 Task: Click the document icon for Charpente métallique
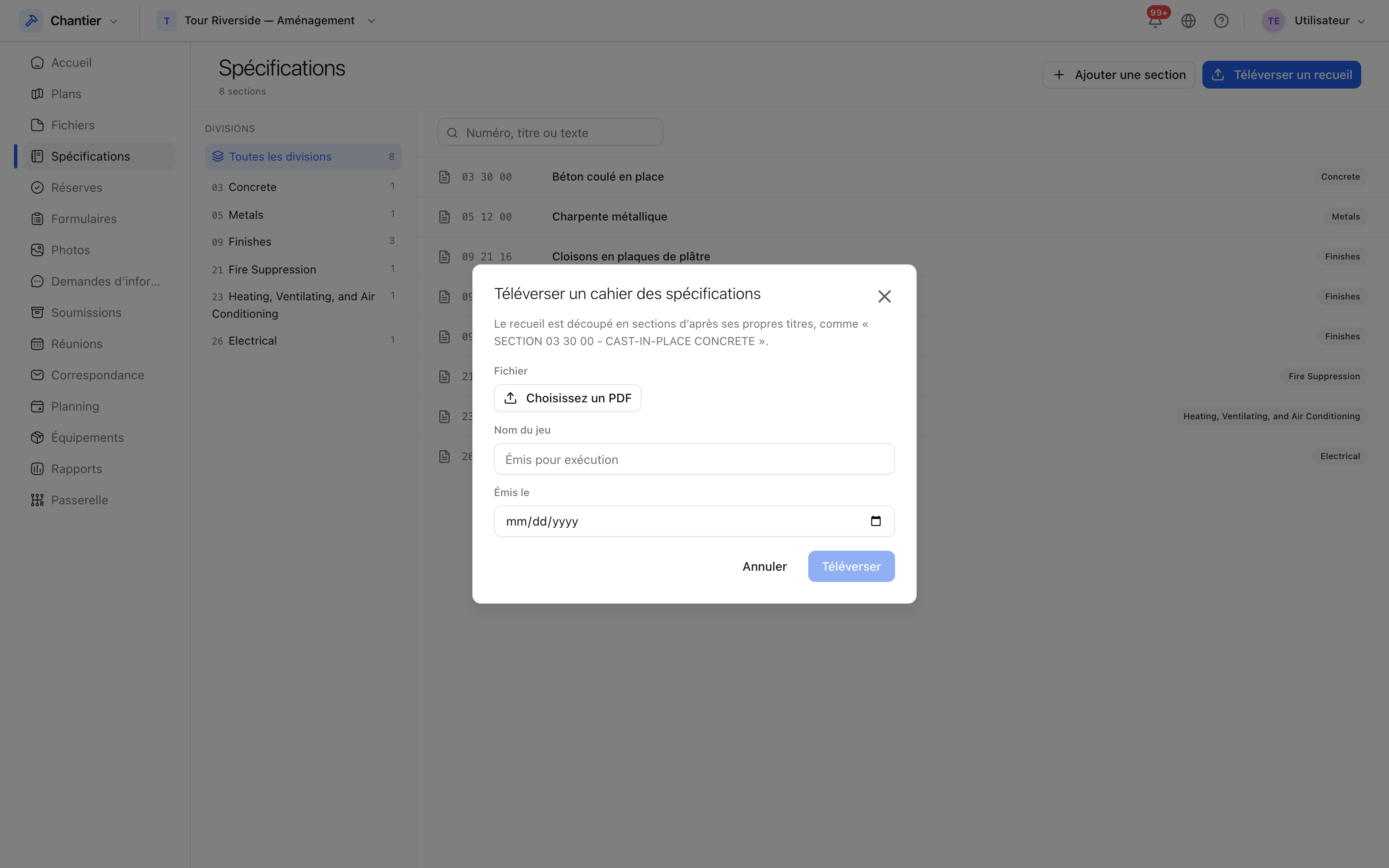point(444,217)
